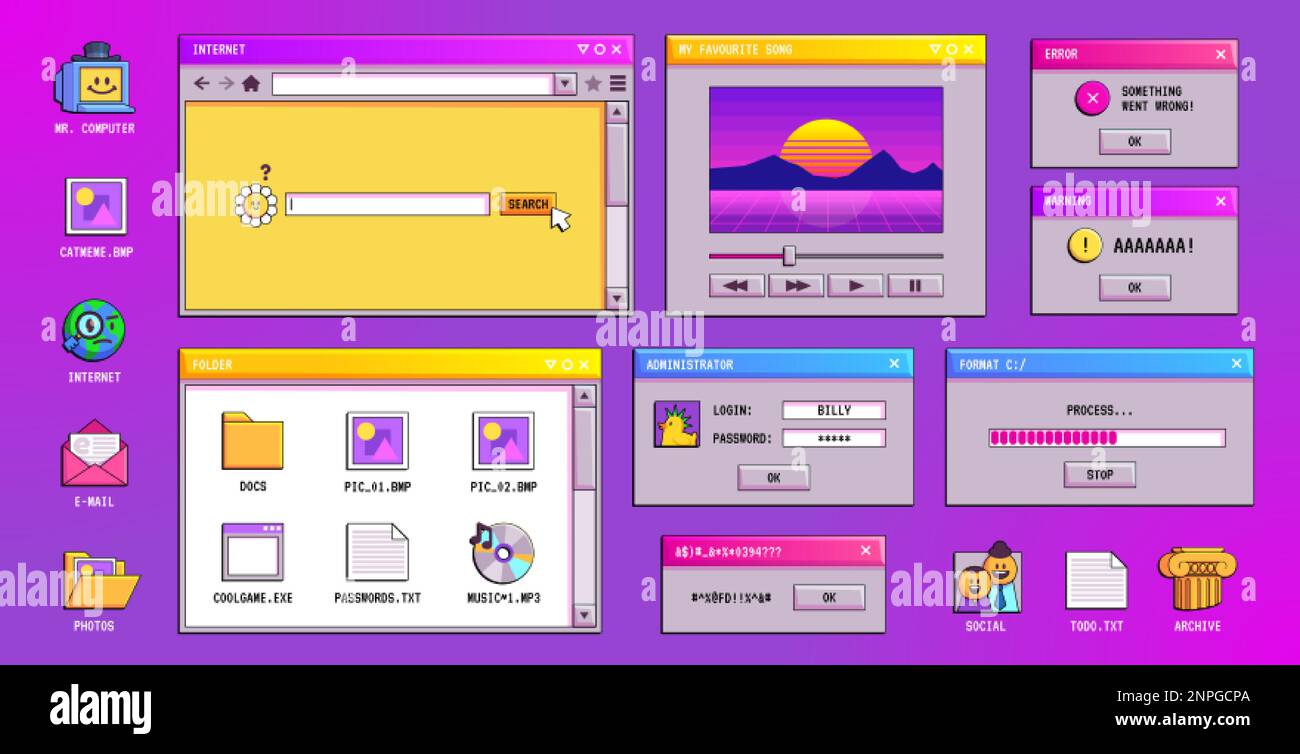Launch the Internet globe desktop icon
The height and width of the screenshot is (754, 1300).
93,330
